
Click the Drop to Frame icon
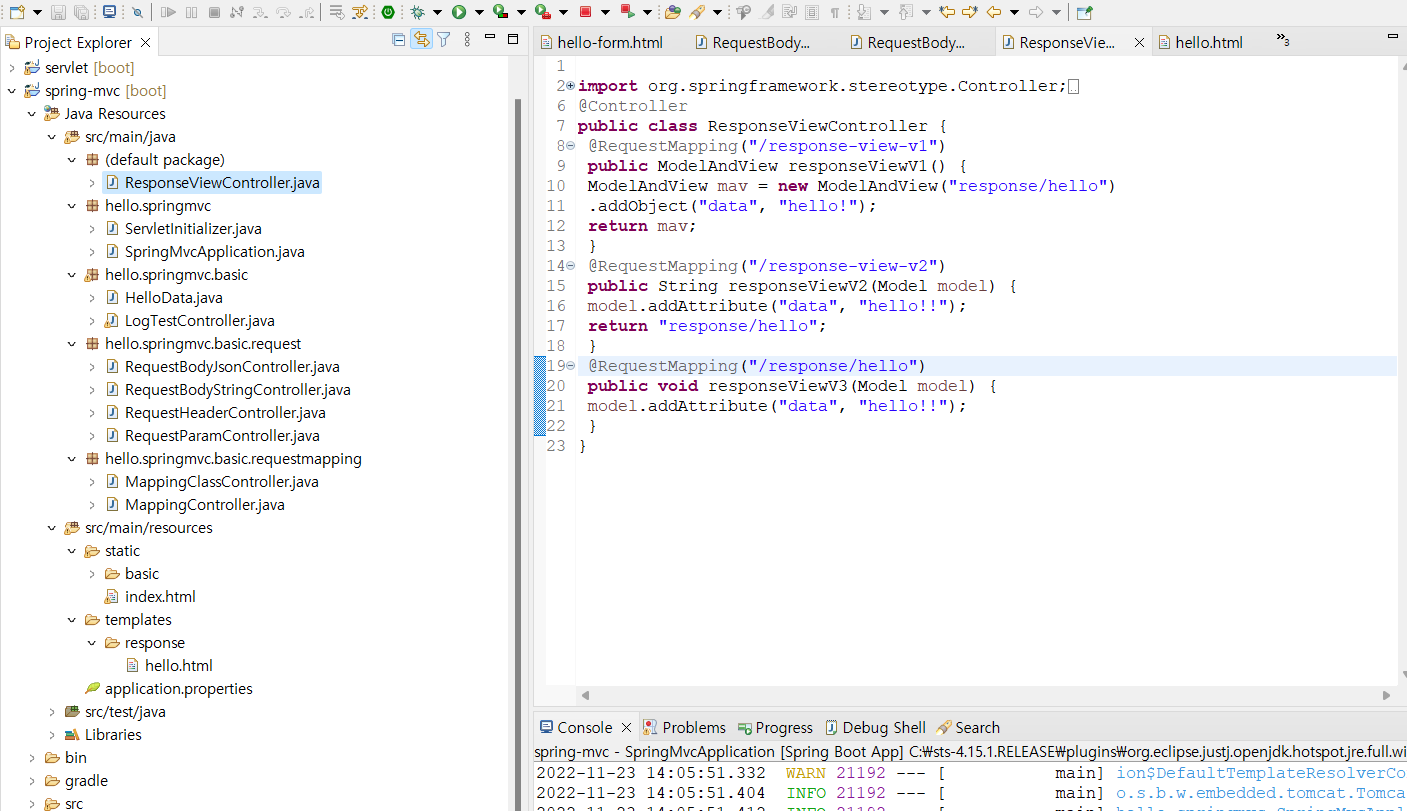coord(337,12)
